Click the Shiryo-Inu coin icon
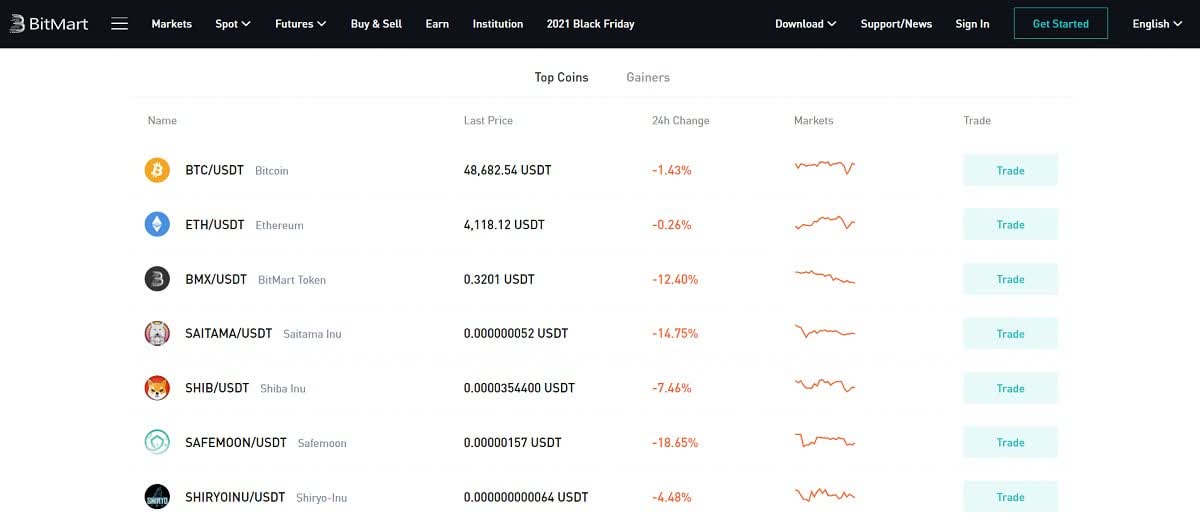The width and height of the screenshot is (1200, 523). 157,496
